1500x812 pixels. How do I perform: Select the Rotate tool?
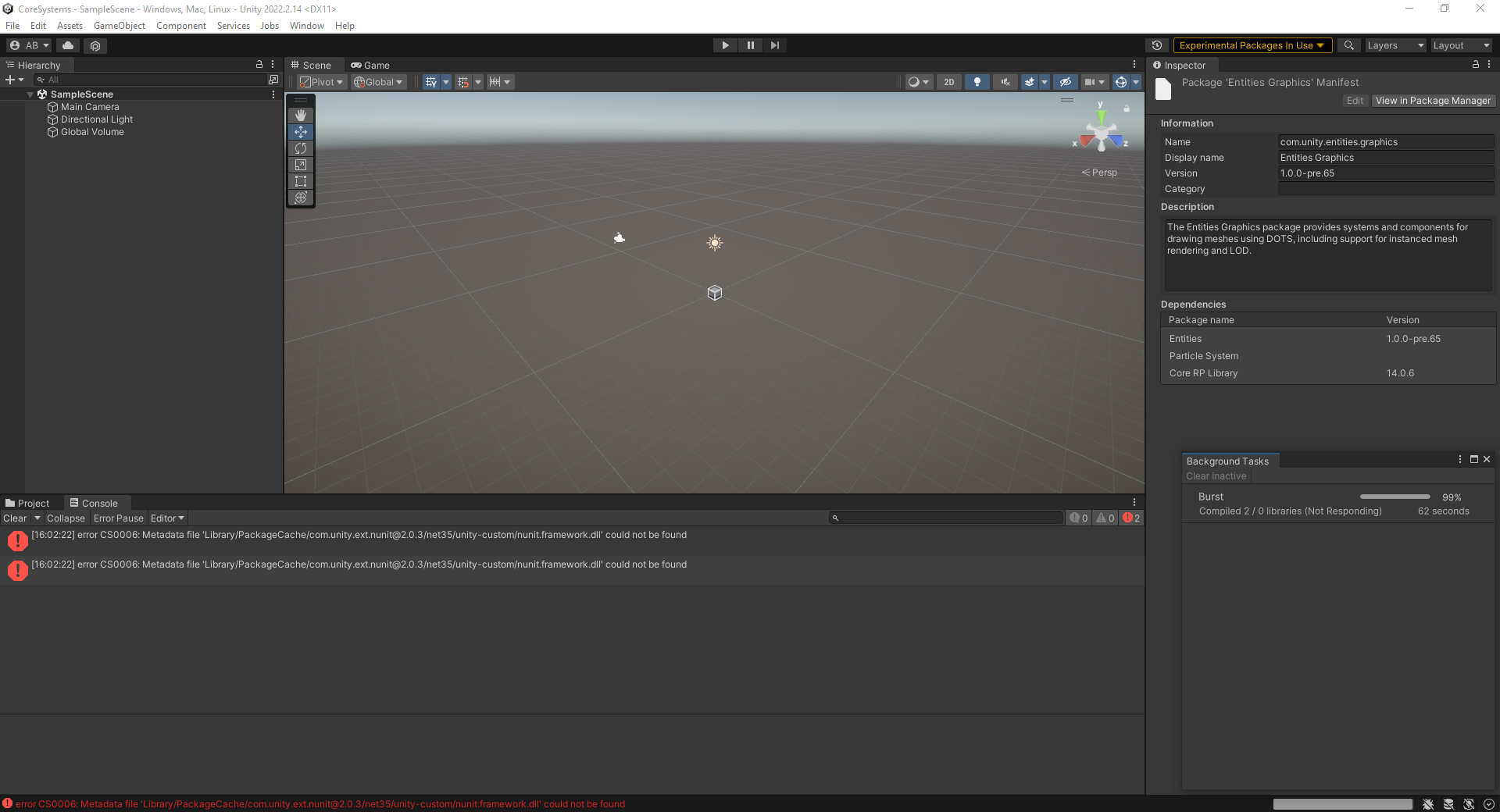click(x=301, y=148)
